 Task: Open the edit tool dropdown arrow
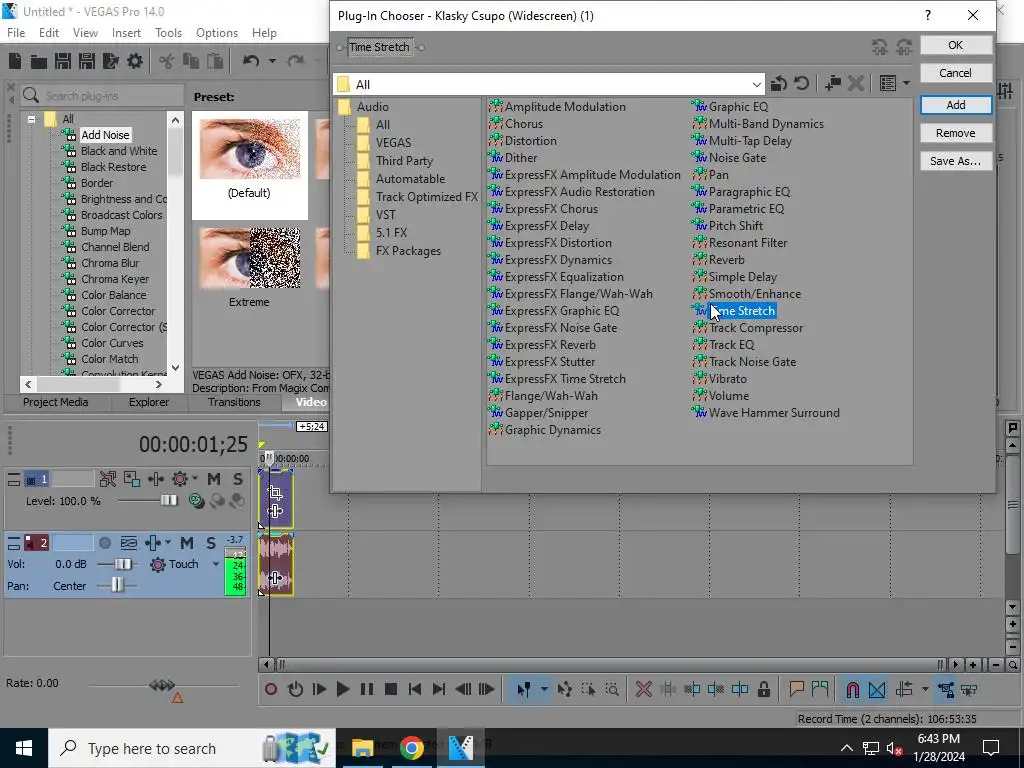[543, 689]
